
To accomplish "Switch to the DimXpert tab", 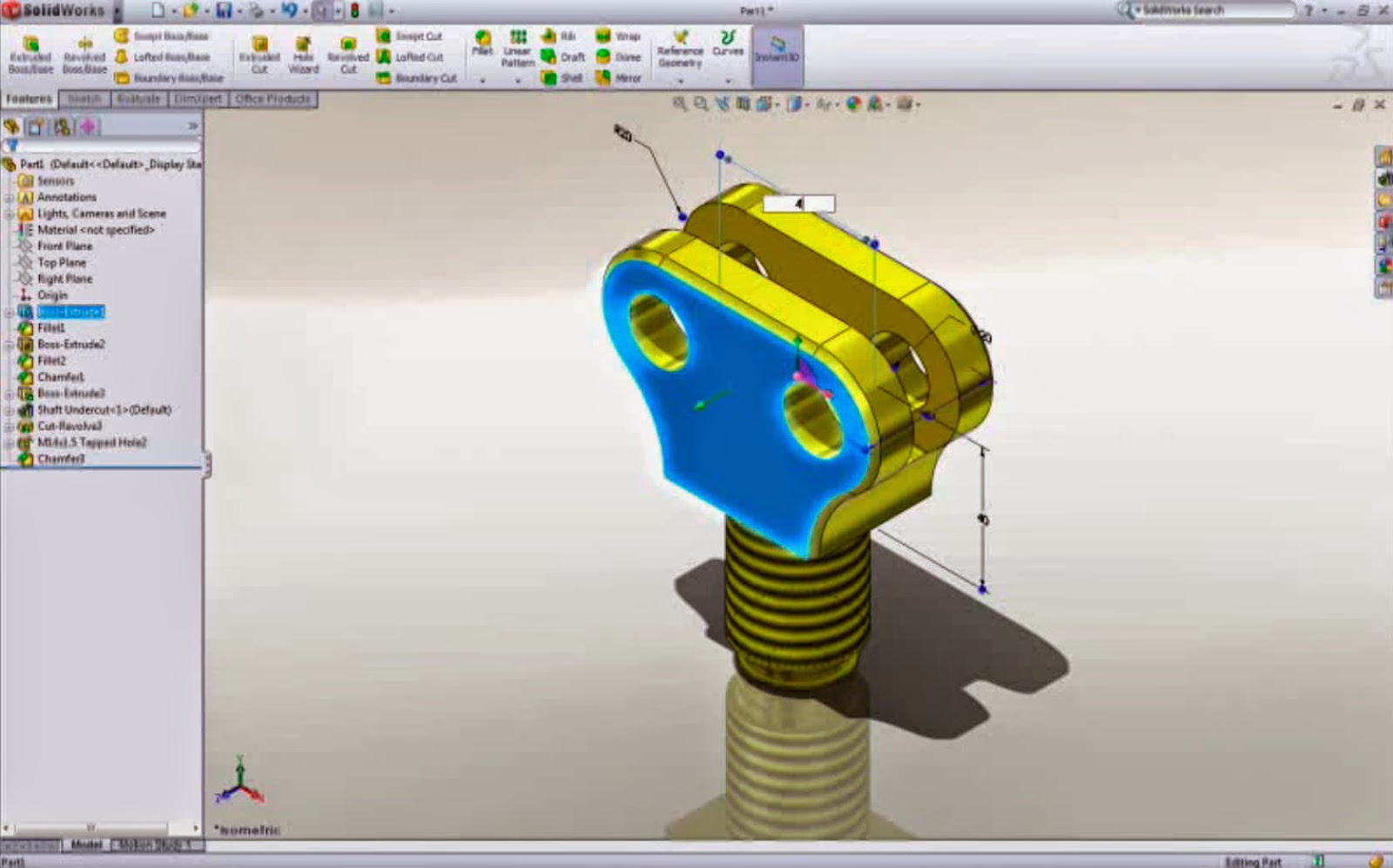I will [198, 99].
